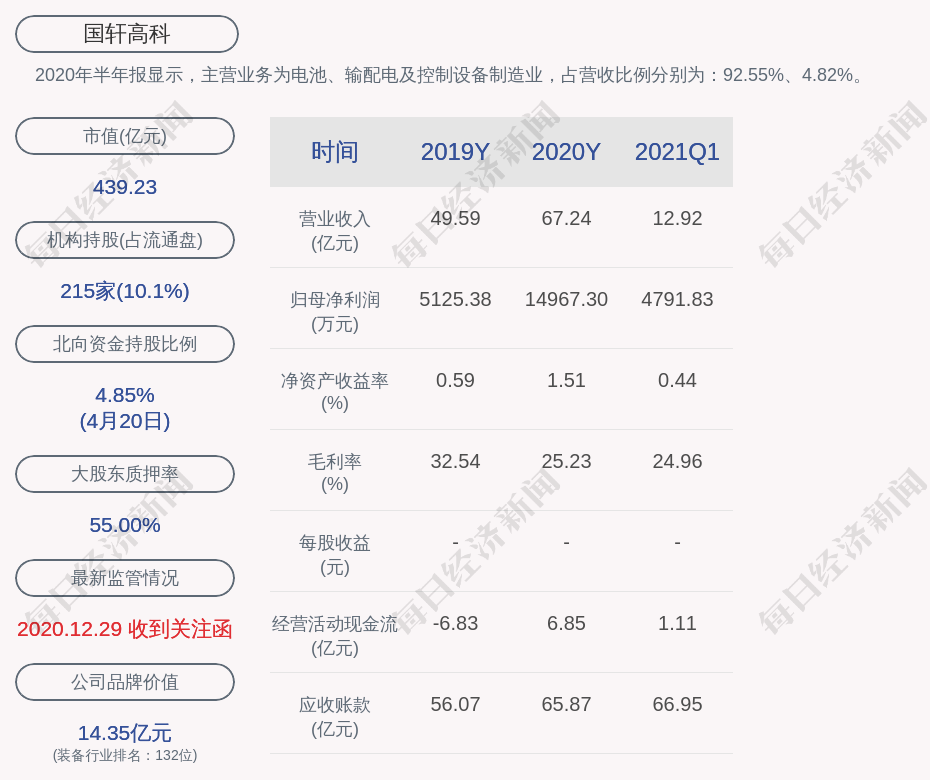Click the receivables cell 56.07
Viewport: 930px width, 780px height.
(455, 704)
